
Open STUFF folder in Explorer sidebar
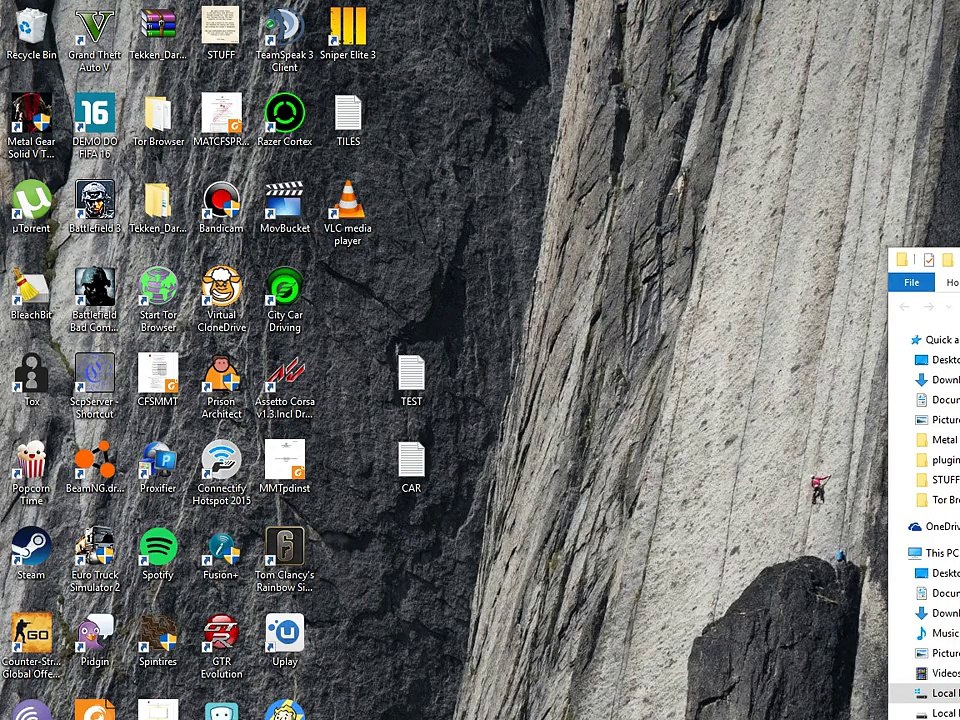pyautogui.click(x=937, y=479)
